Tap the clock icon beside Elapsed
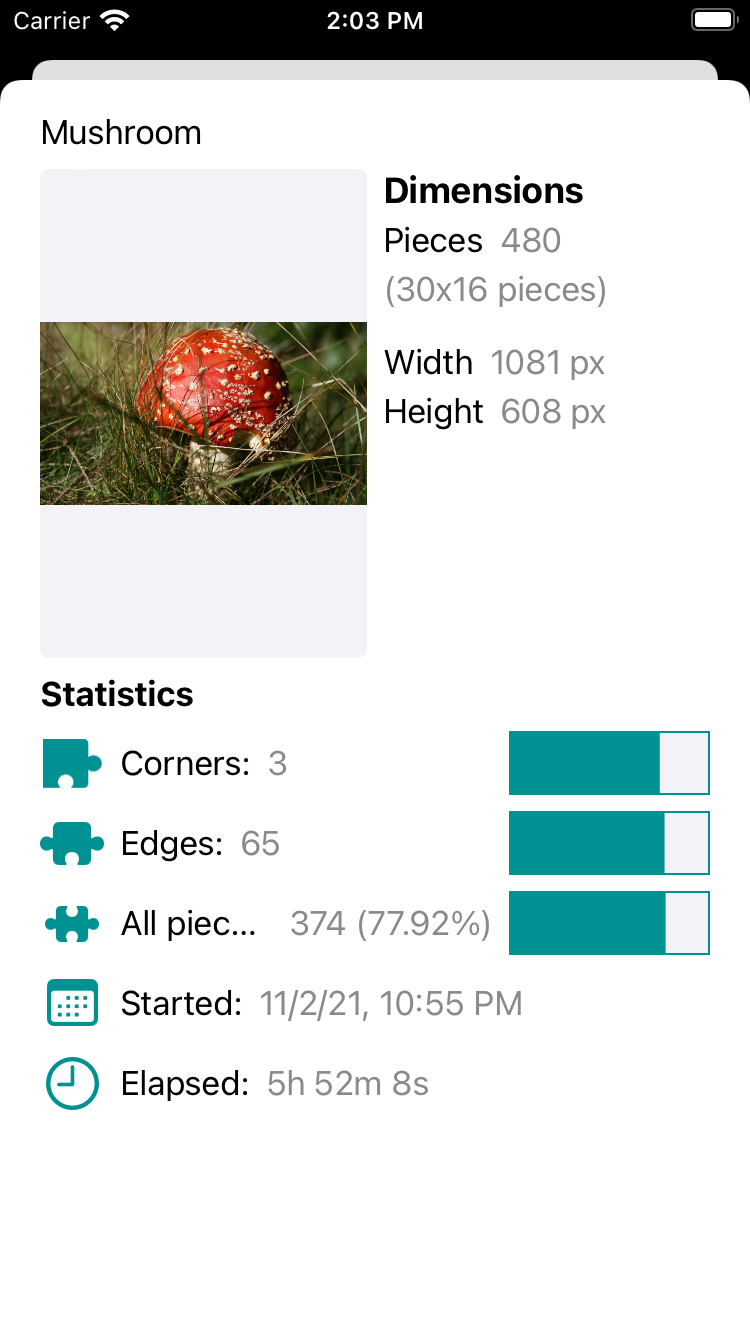This screenshot has width=750, height=1334. [72, 1083]
